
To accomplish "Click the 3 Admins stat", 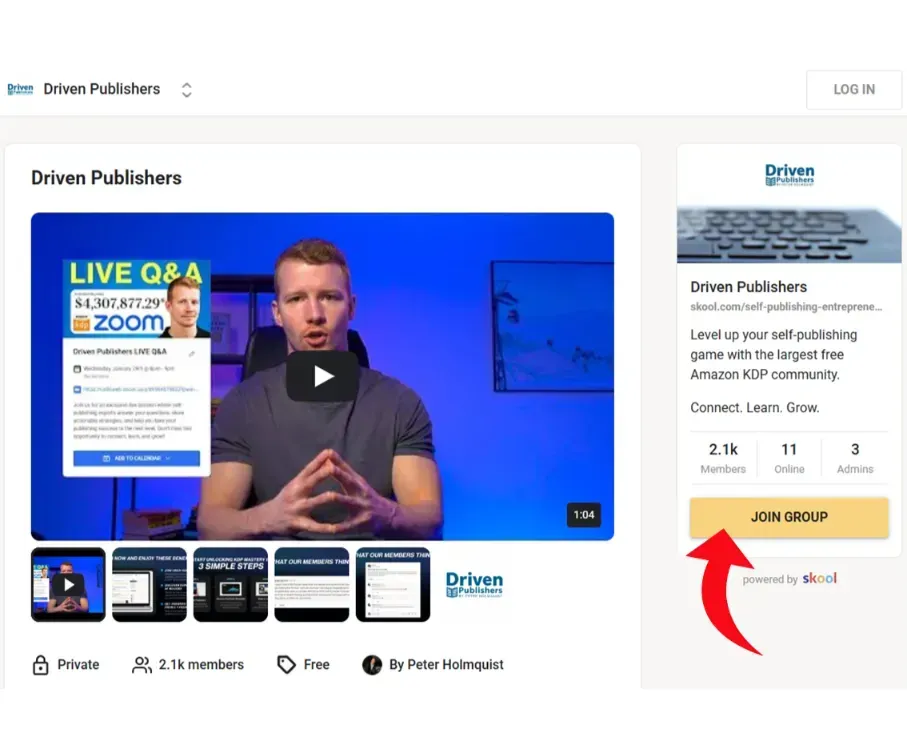I will [855, 458].
